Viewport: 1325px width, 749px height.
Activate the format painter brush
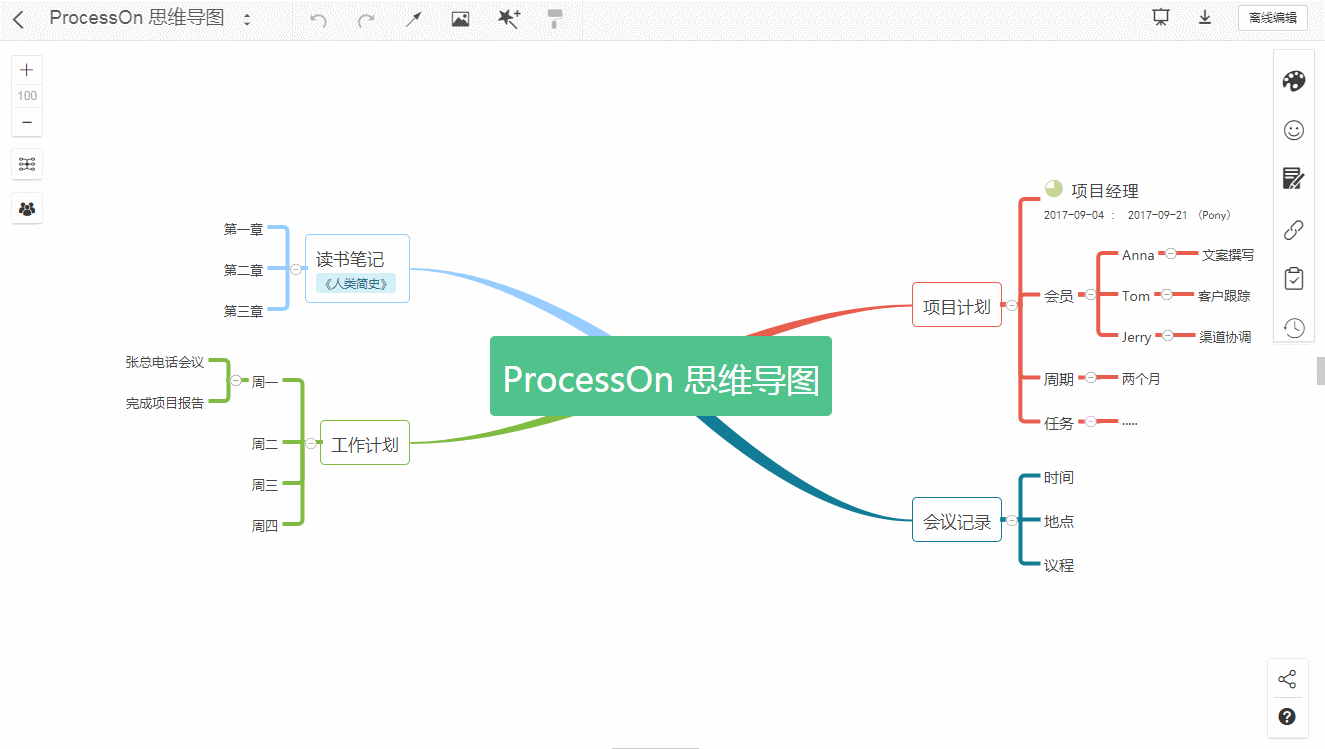pyautogui.click(x=555, y=19)
